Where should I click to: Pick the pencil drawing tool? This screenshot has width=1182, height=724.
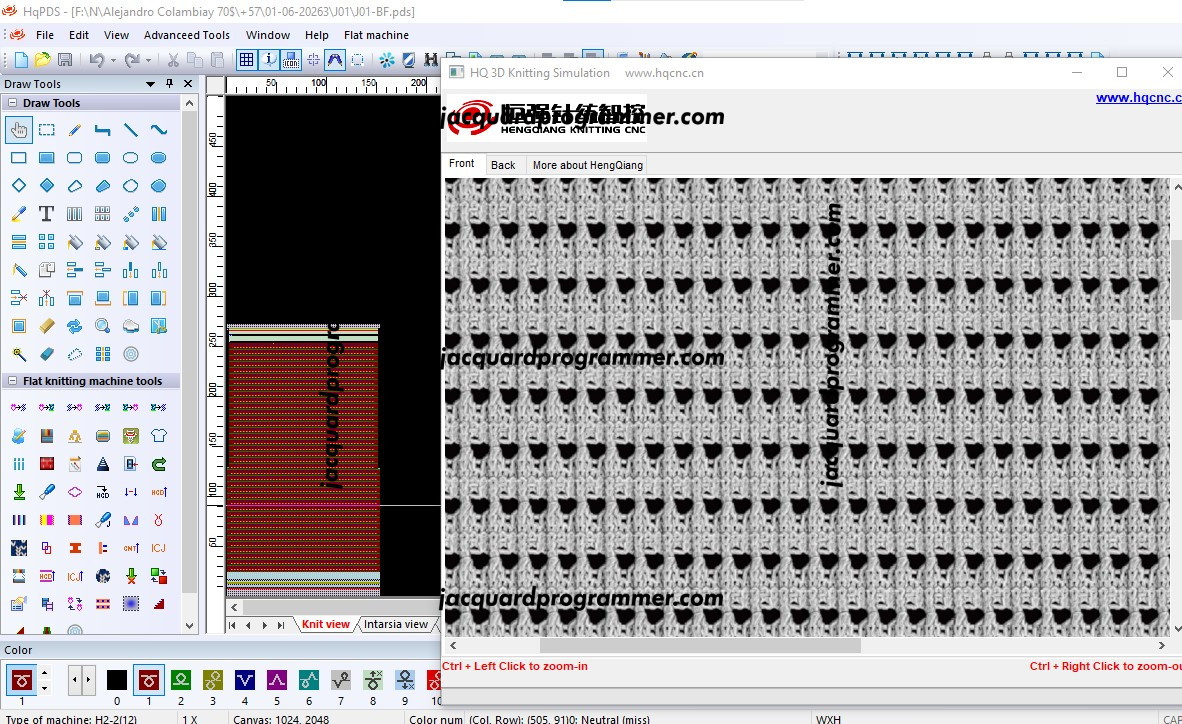click(75, 130)
